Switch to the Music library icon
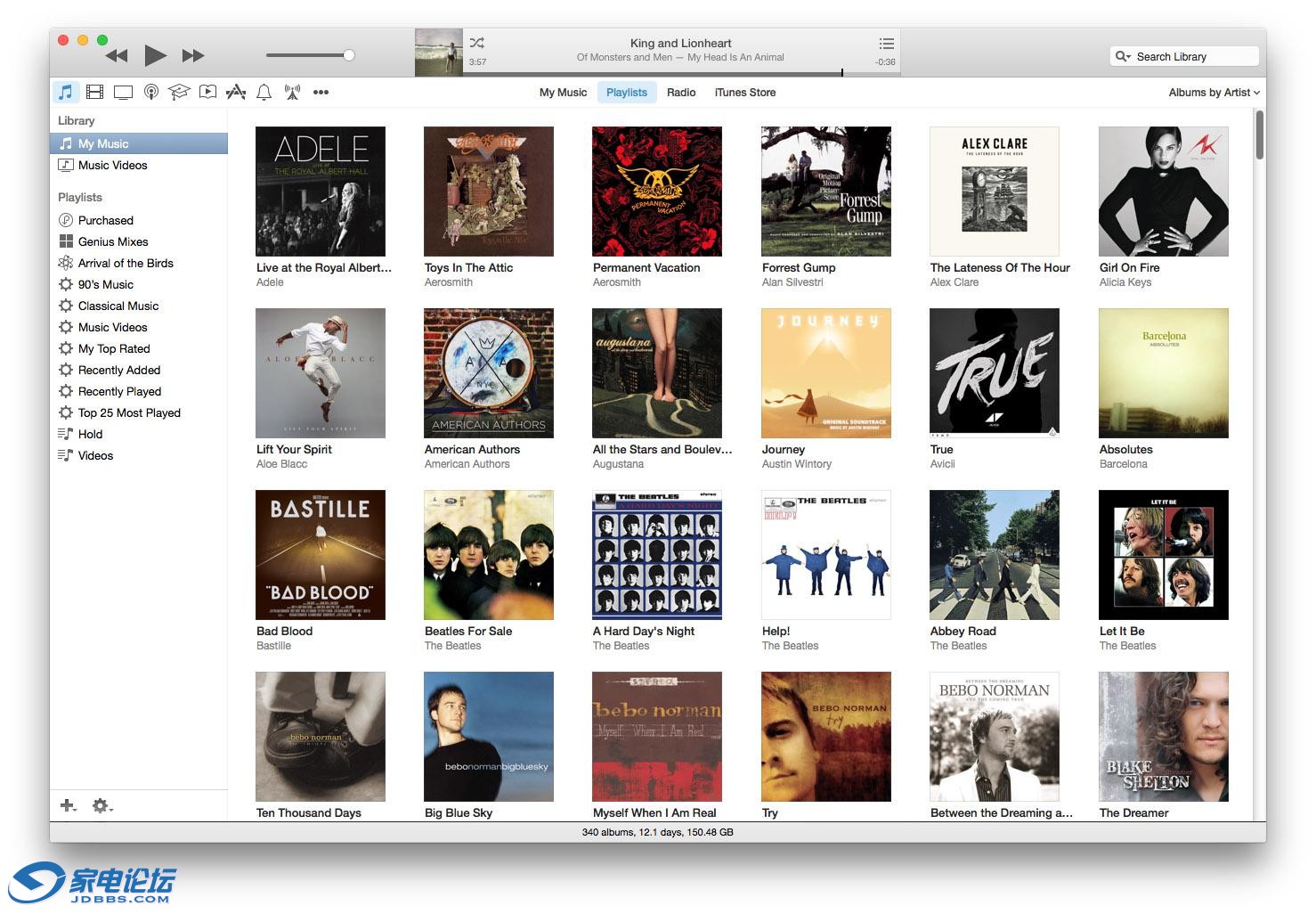This screenshot has width=1316, height=914. click(65, 92)
